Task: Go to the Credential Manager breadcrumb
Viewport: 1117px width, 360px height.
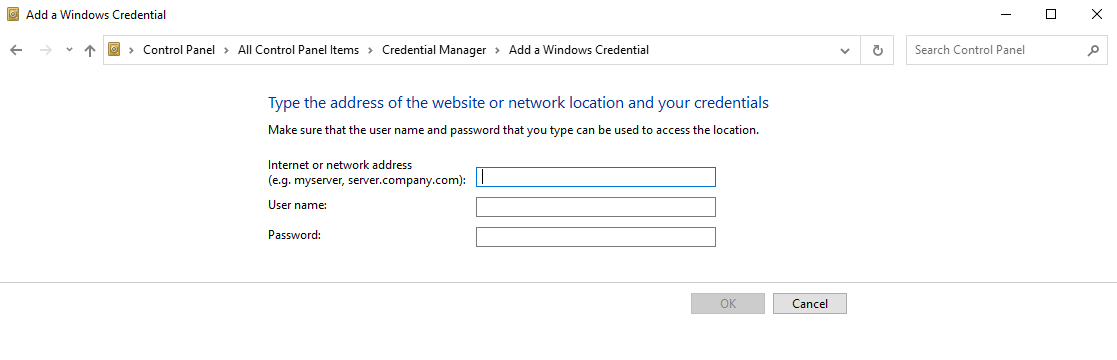Action: click(x=434, y=50)
